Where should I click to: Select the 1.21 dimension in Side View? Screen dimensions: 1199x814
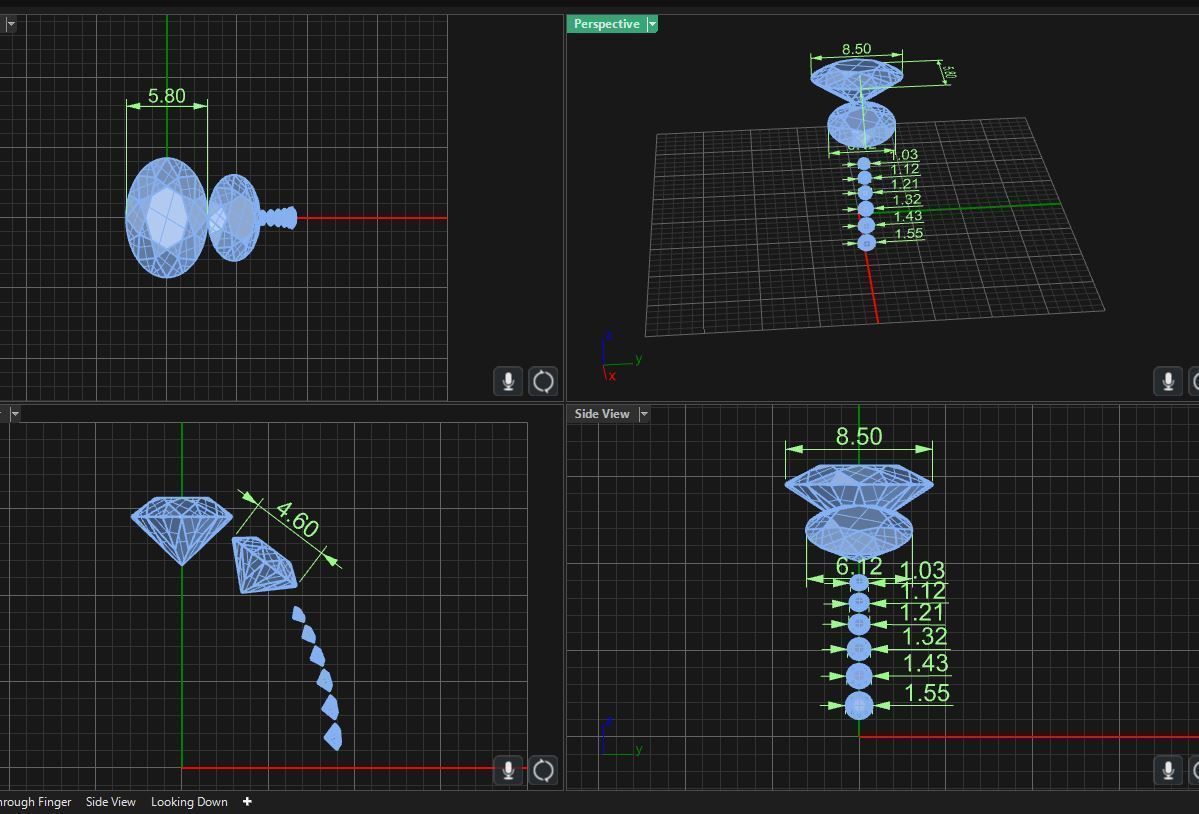tap(922, 612)
